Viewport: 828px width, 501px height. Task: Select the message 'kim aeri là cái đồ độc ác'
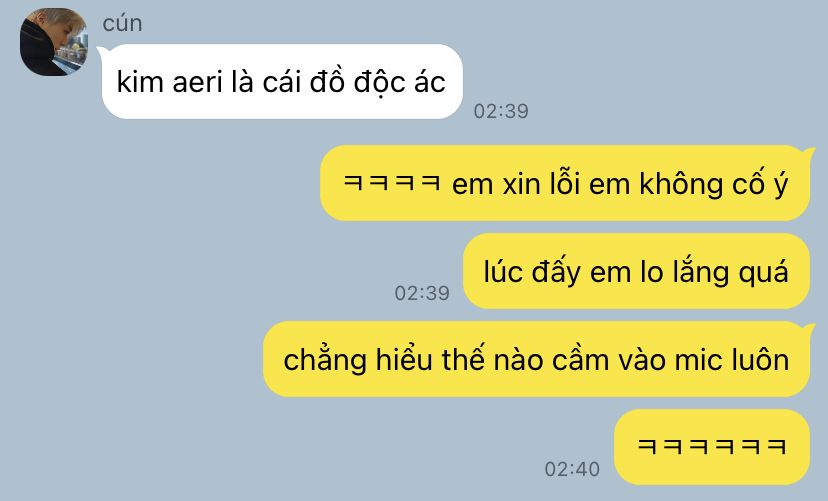[282, 81]
